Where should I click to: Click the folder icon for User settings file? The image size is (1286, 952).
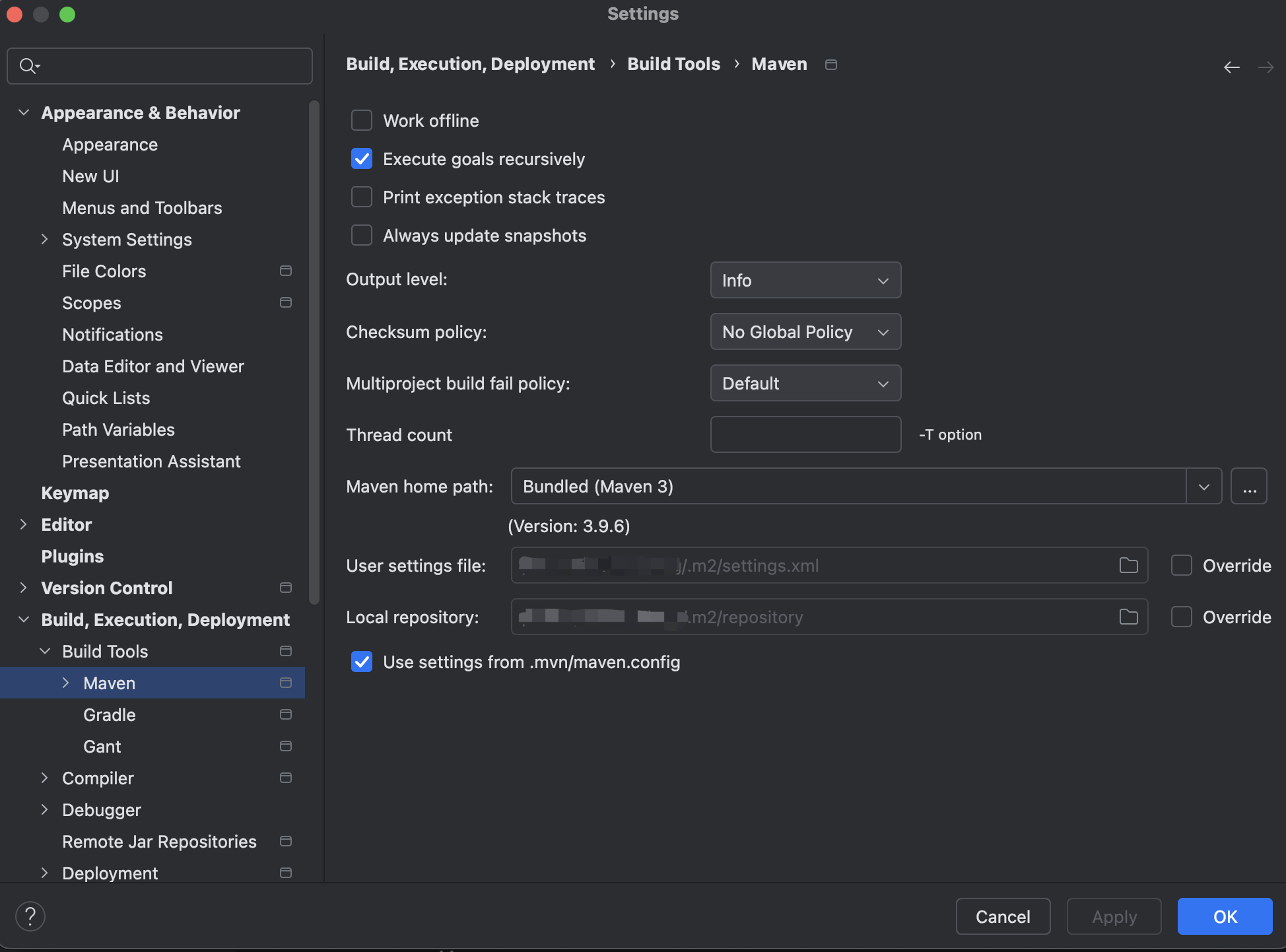1128,565
